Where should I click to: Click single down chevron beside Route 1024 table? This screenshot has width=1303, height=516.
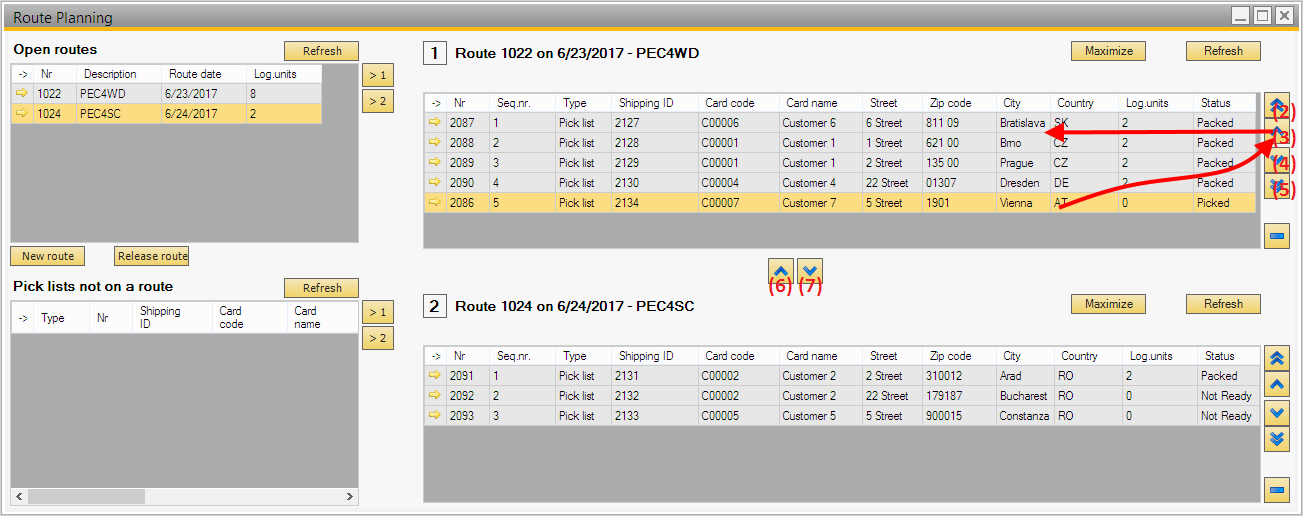(x=1276, y=412)
